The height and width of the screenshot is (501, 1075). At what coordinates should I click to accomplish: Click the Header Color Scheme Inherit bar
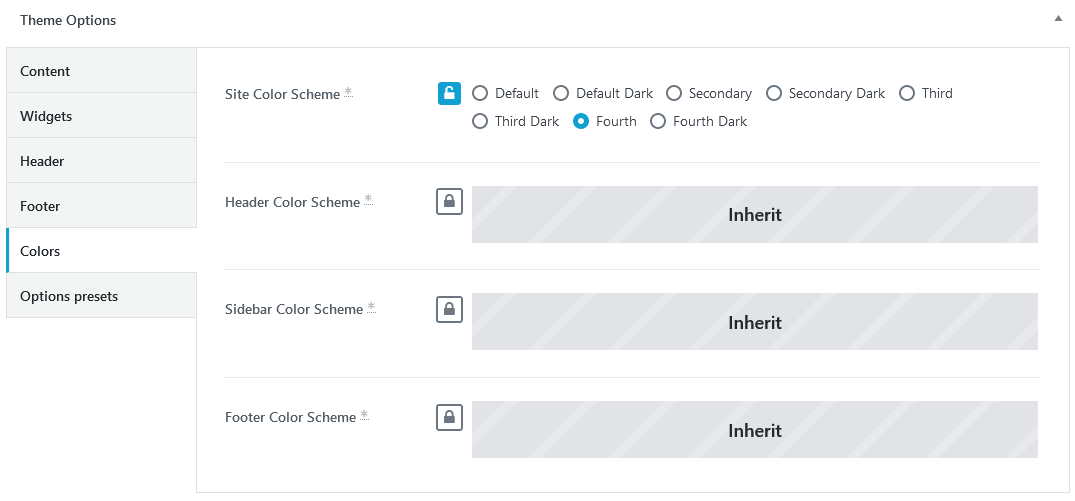pos(754,215)
